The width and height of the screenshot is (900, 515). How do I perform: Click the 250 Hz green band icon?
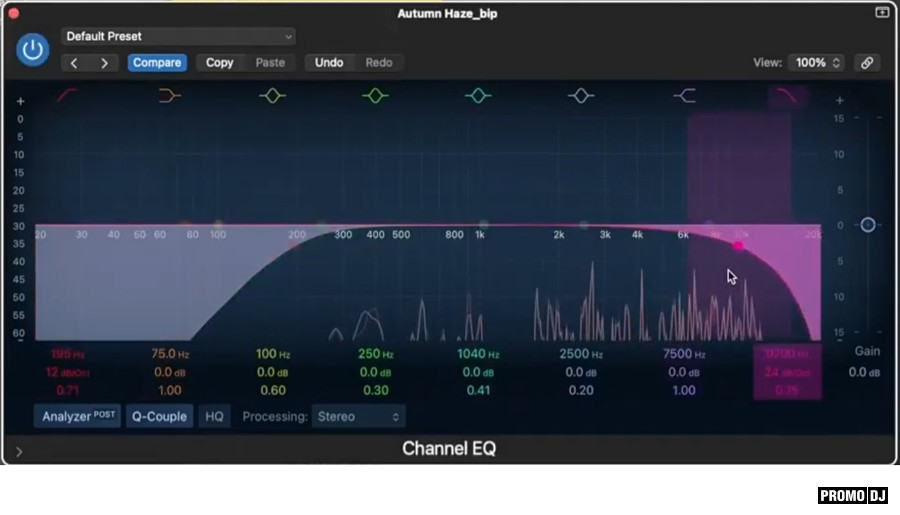click(375, 96)
